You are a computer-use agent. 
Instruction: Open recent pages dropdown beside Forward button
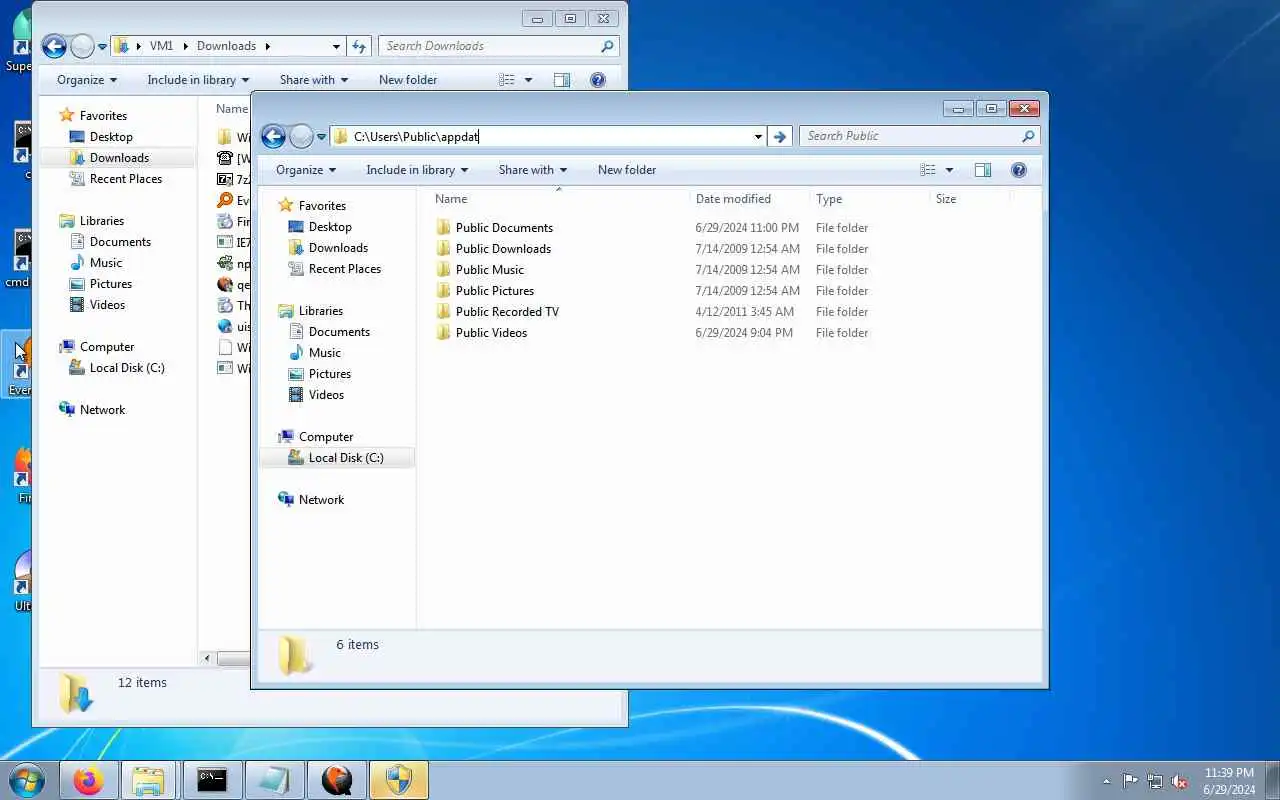(321, 137)
